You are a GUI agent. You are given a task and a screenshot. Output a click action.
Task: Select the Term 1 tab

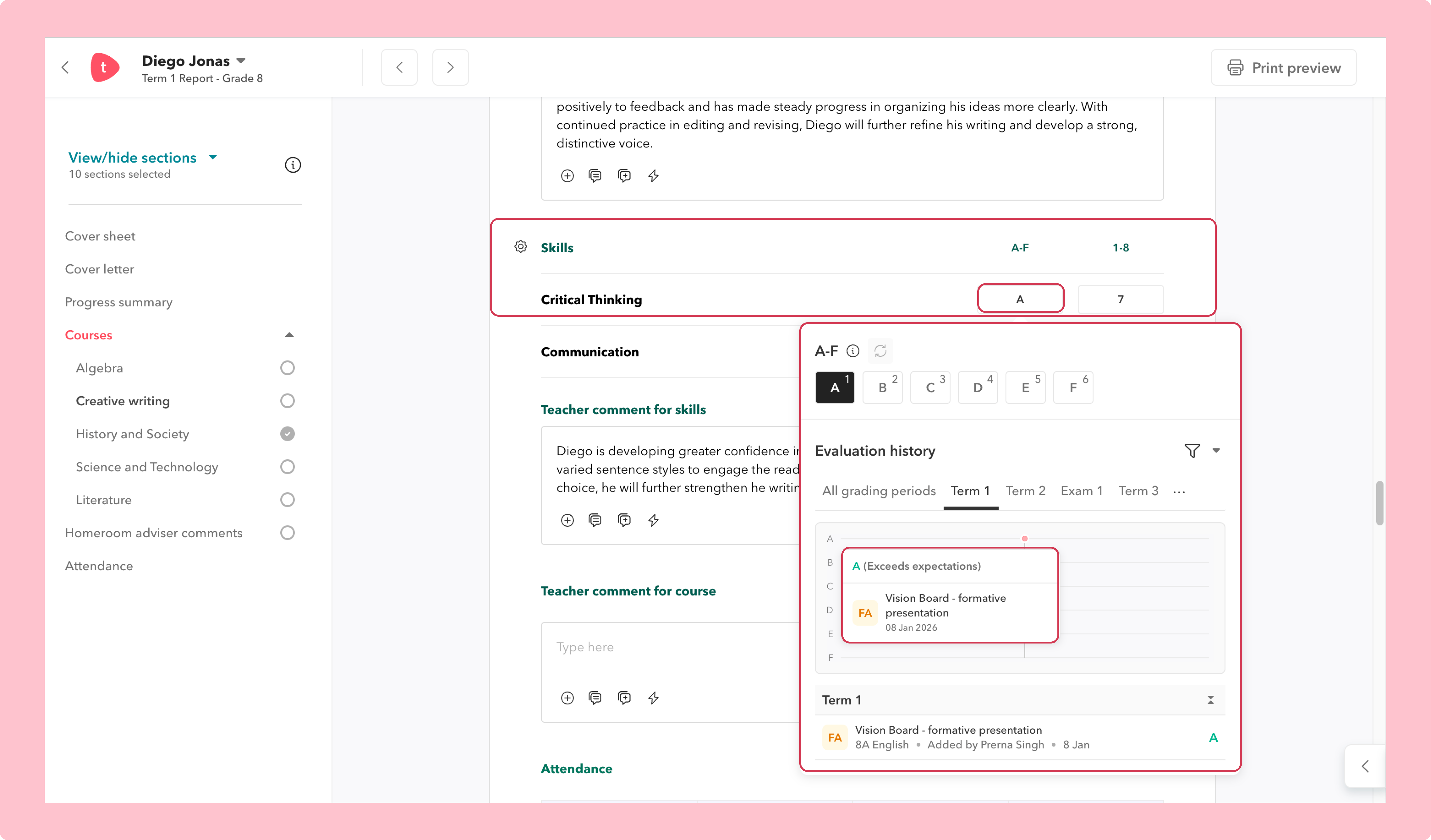(971, 491)
